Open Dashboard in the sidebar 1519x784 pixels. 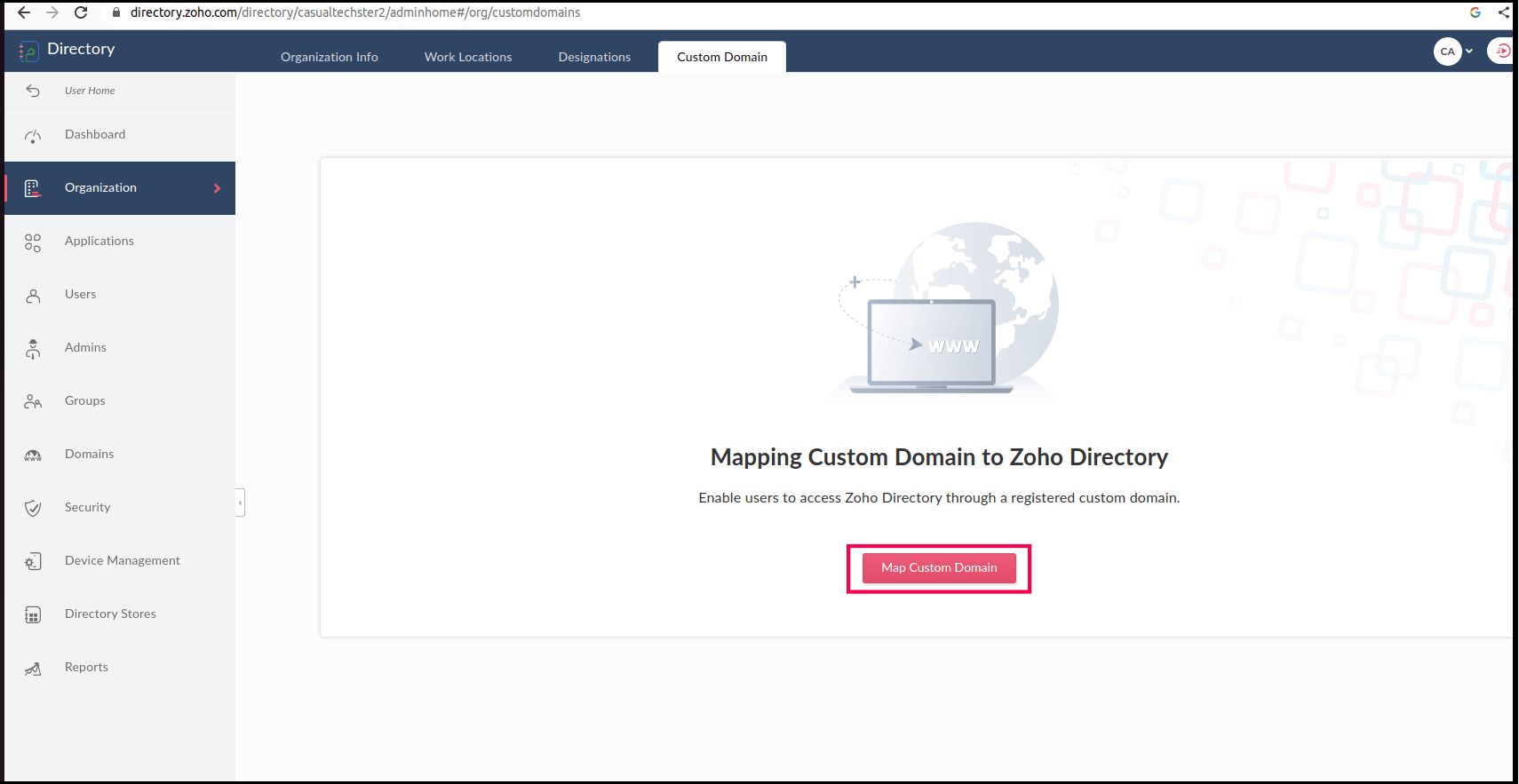coord(95,134)
